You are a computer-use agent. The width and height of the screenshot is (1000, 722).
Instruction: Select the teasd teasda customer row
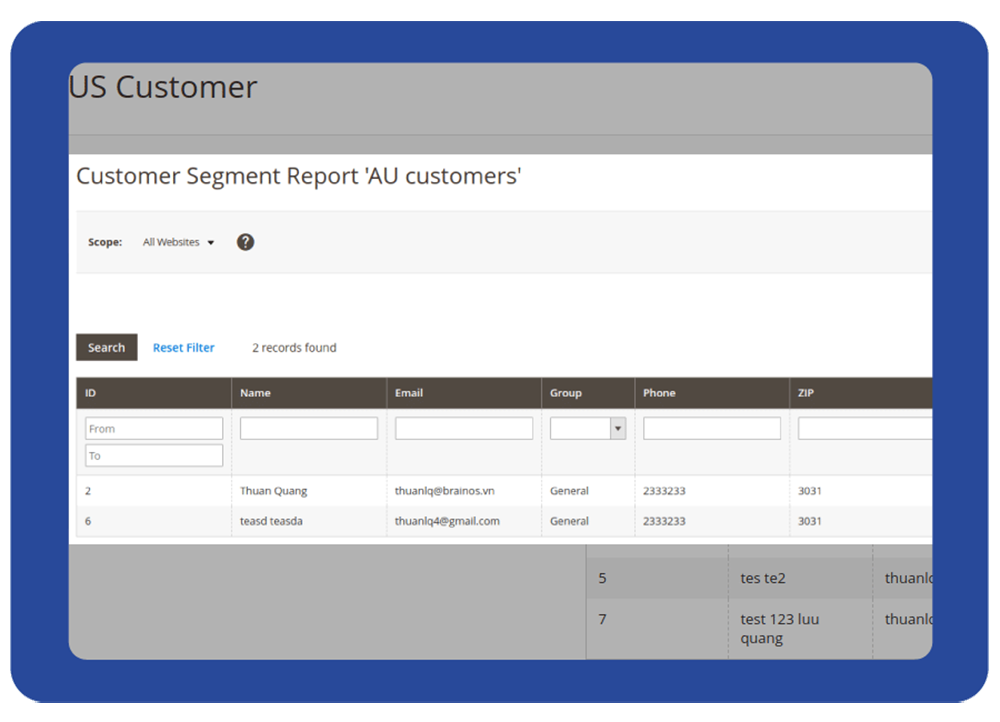click(x=274, y=521)
